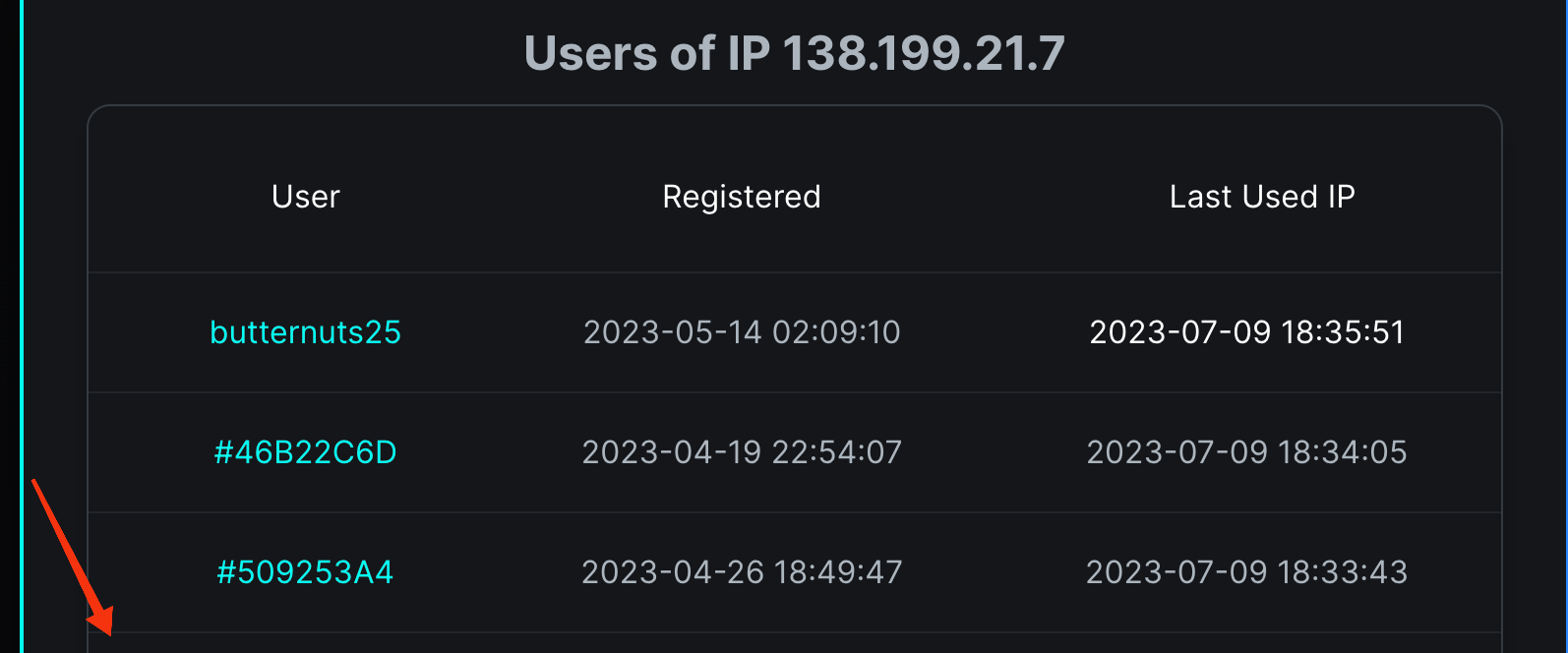
Task: Select registered date 2023-04-26 18:49:47
Action: tap(742, 572)
